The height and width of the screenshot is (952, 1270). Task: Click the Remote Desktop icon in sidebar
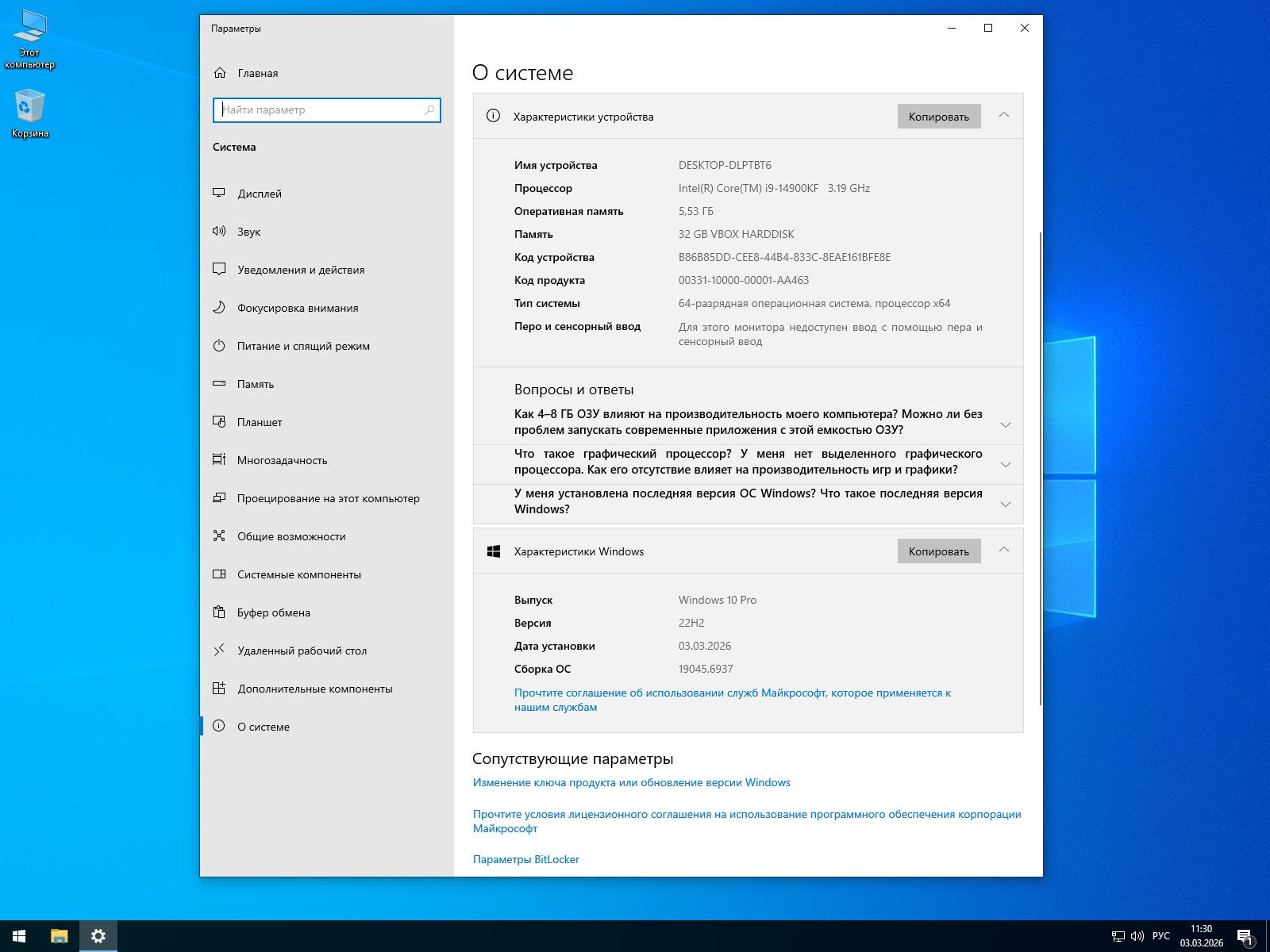pos(219,650)
